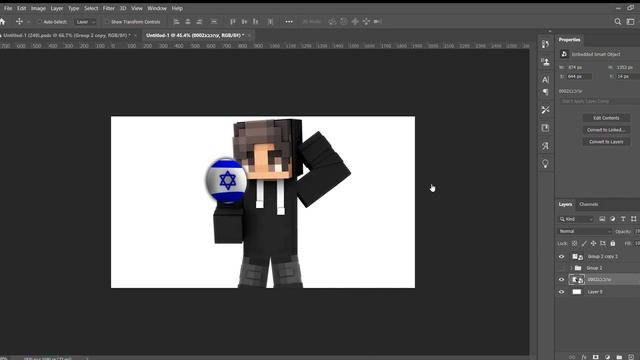Image resolution: width=640 pixels, height=360 pixels.
Task: Open the Kind filter dropdown
Action: (x=576, y=219)
